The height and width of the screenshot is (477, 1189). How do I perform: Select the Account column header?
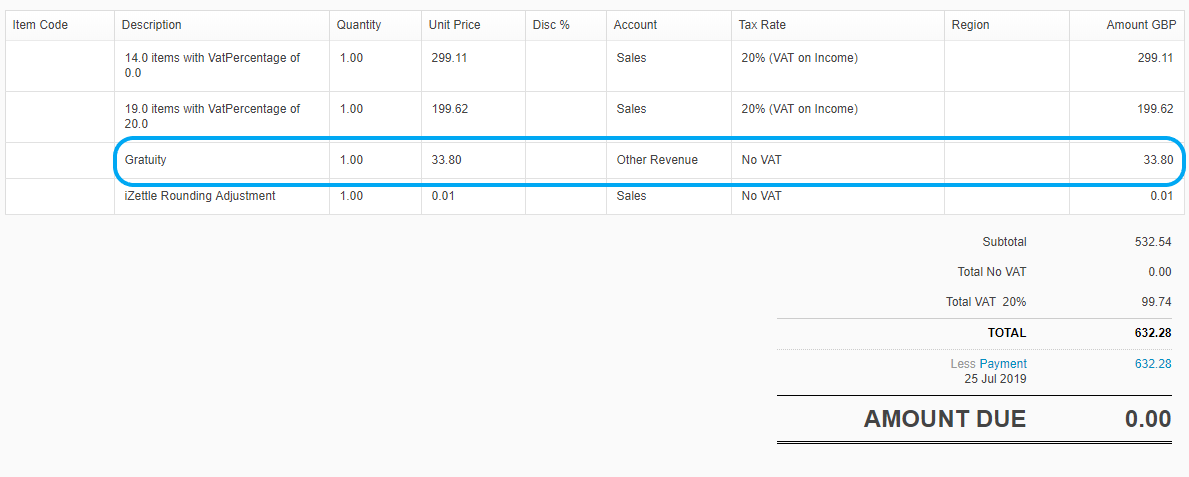pos(635,25)
